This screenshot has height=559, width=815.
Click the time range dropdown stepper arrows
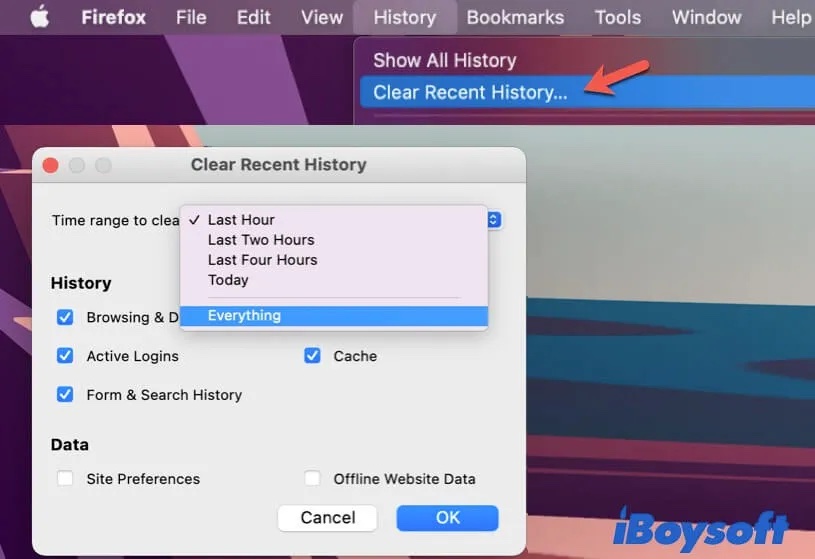click(x=494, y=220)
